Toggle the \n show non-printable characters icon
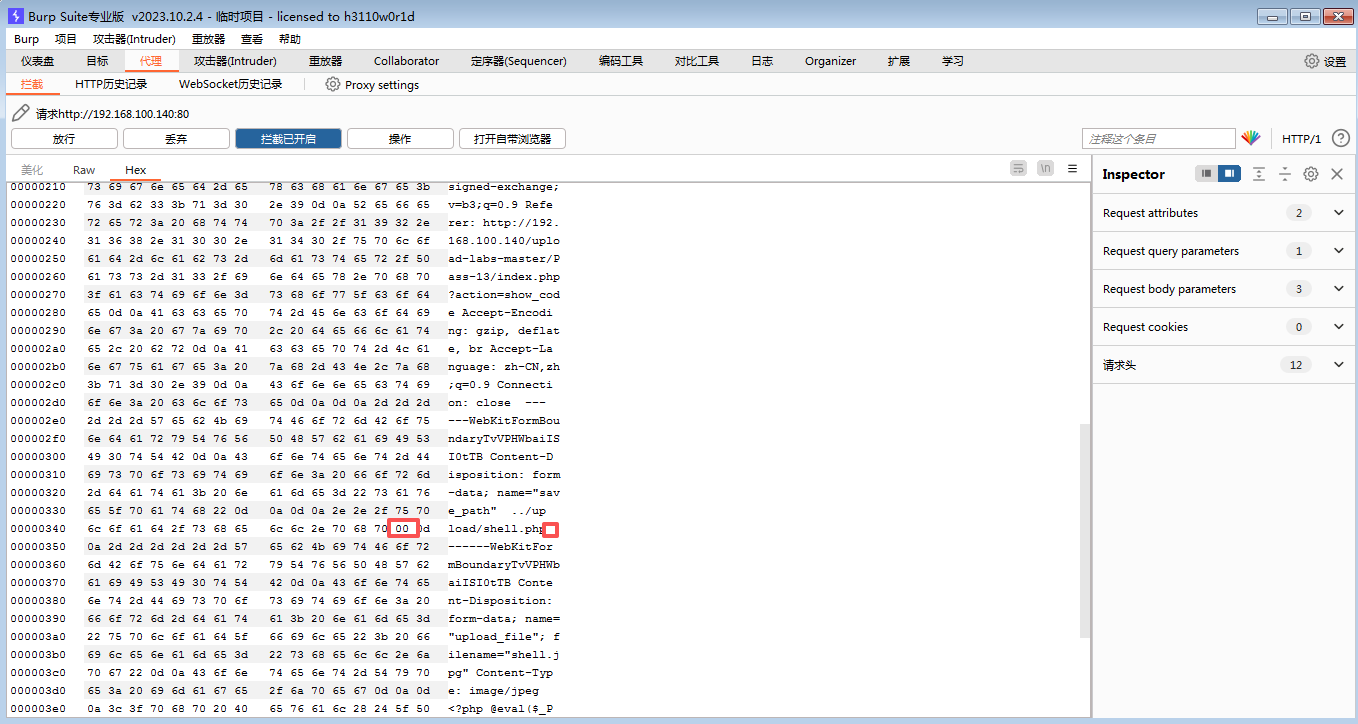Image resolution: width=1358 pixels, height=724 pixels. click(1045, 169)
